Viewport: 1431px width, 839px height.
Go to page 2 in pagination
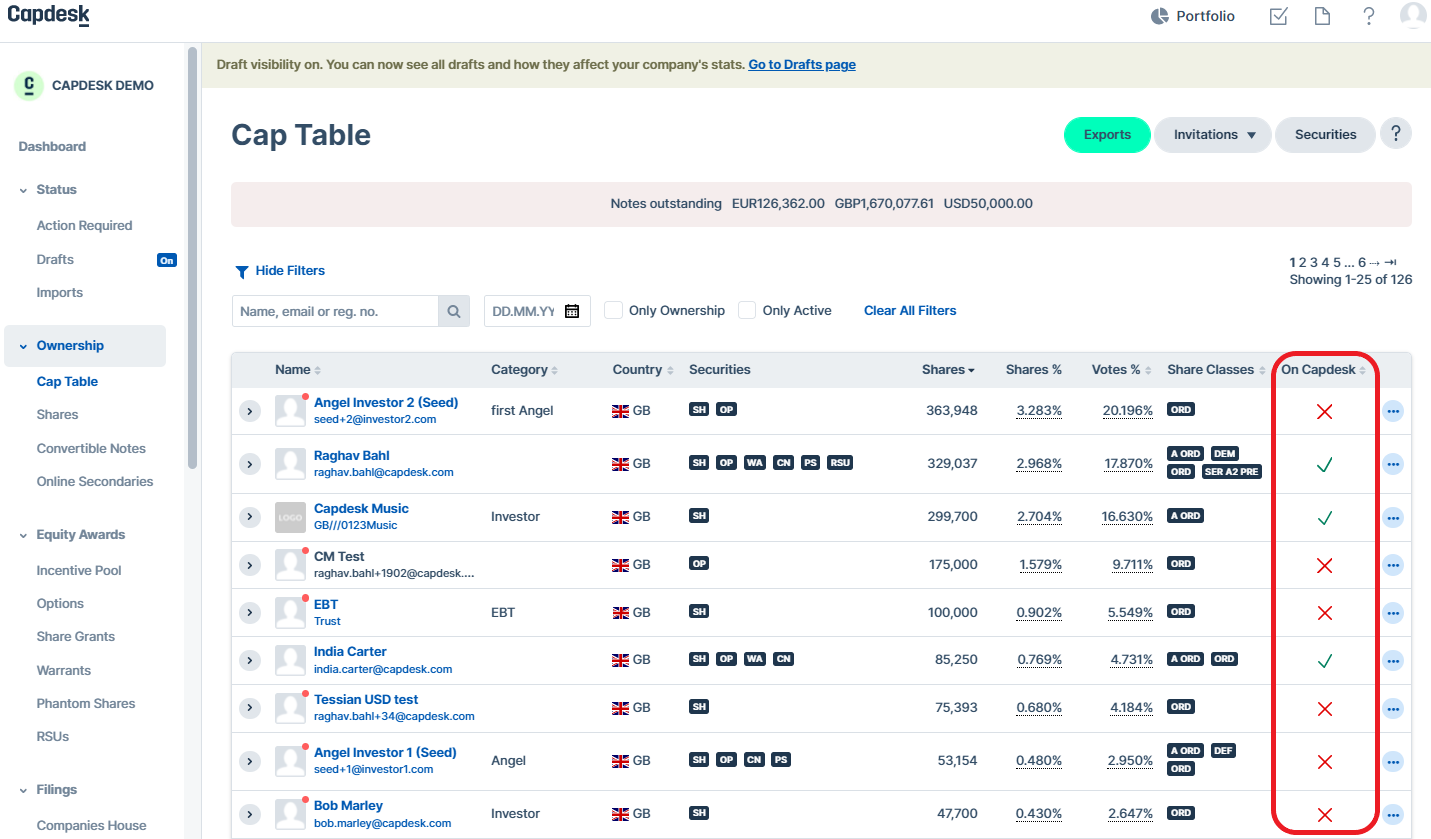click(1303, 262)
